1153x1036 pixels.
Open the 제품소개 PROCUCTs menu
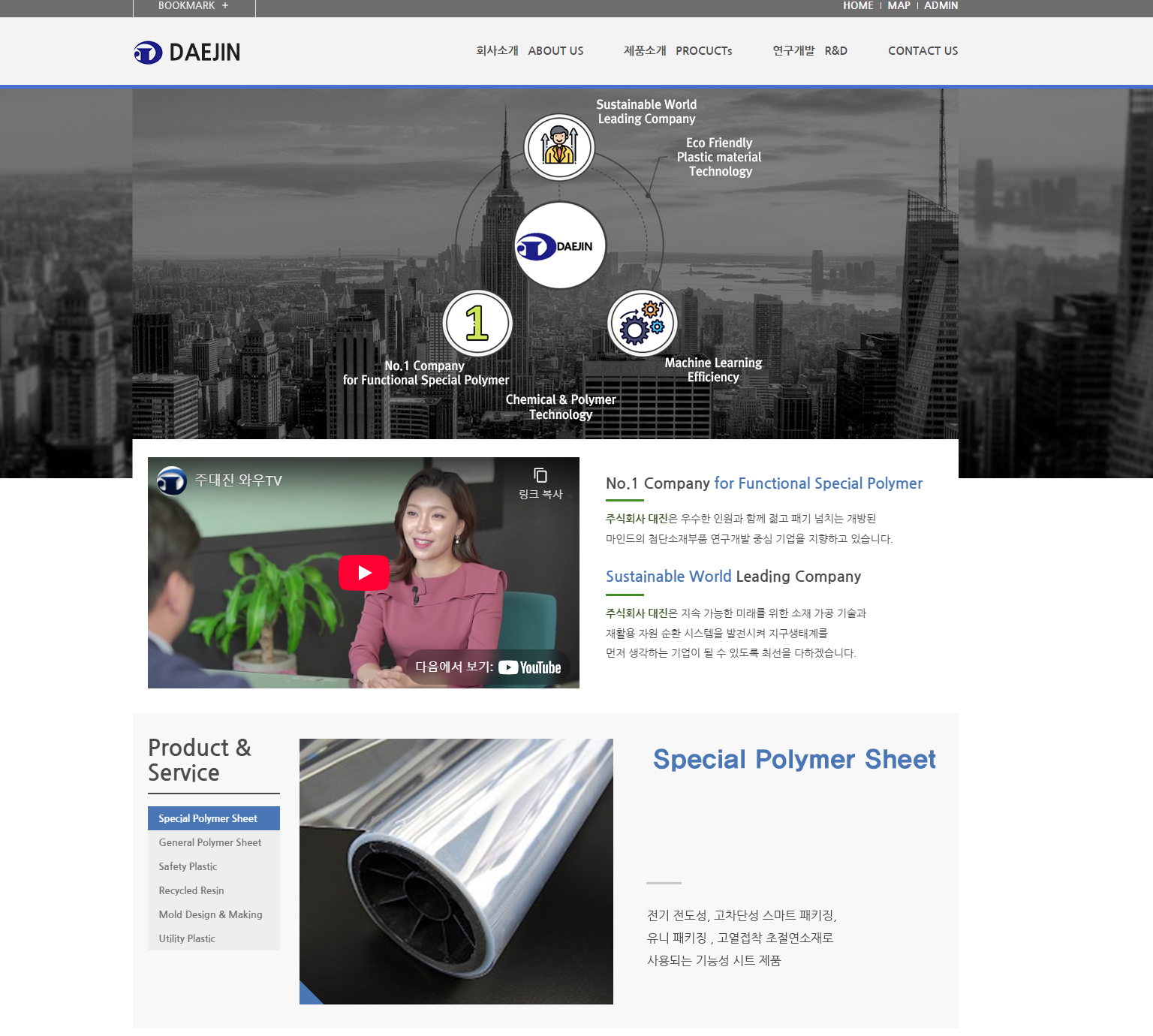678,50
